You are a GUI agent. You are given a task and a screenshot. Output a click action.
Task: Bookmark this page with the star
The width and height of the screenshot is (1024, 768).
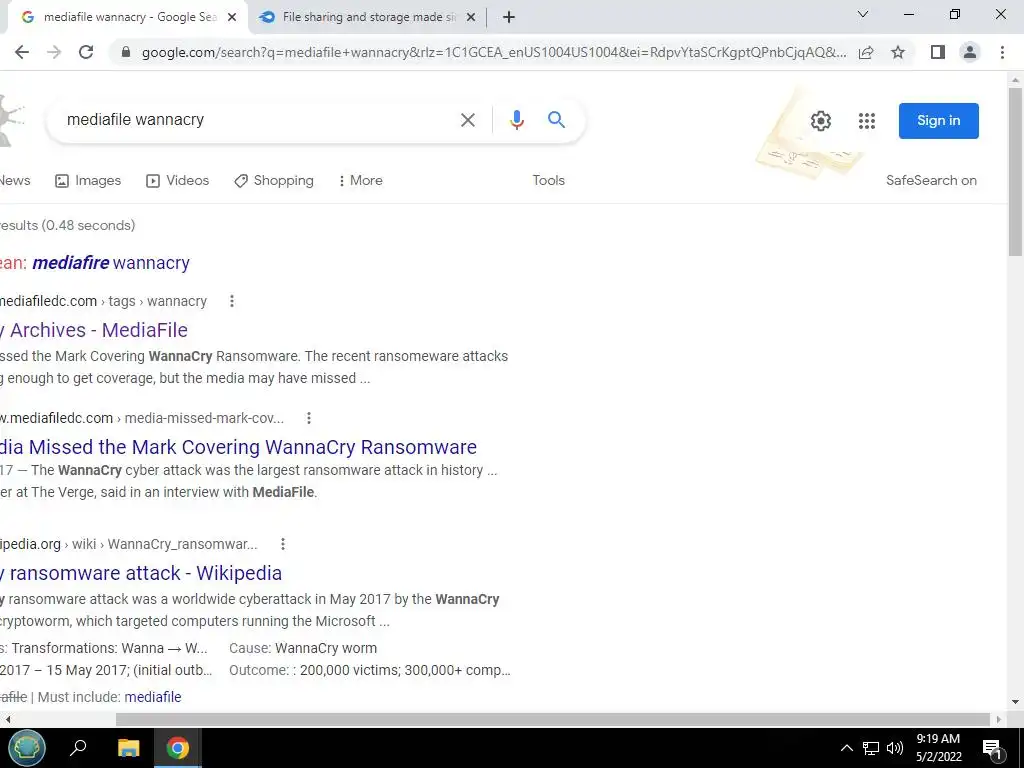(898, 52)
